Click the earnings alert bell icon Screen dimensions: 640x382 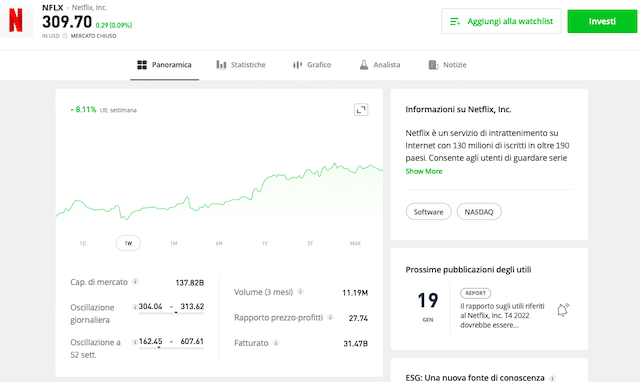pyautogui.click(x=563, y=310)
